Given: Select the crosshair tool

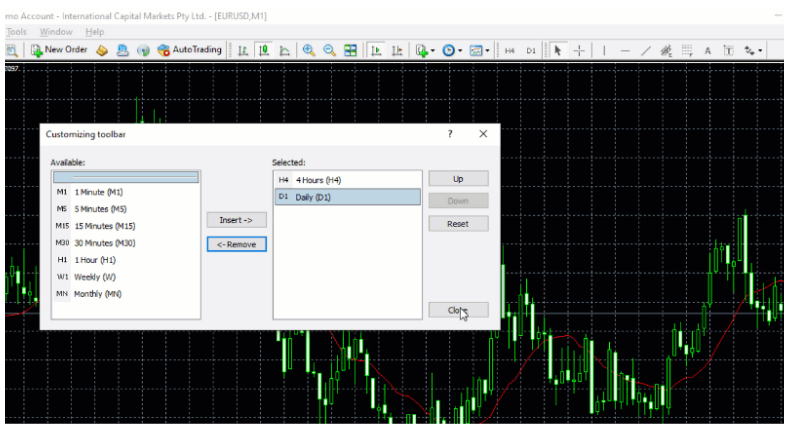Looking at the screenshot, I should (x=579, y=50).
